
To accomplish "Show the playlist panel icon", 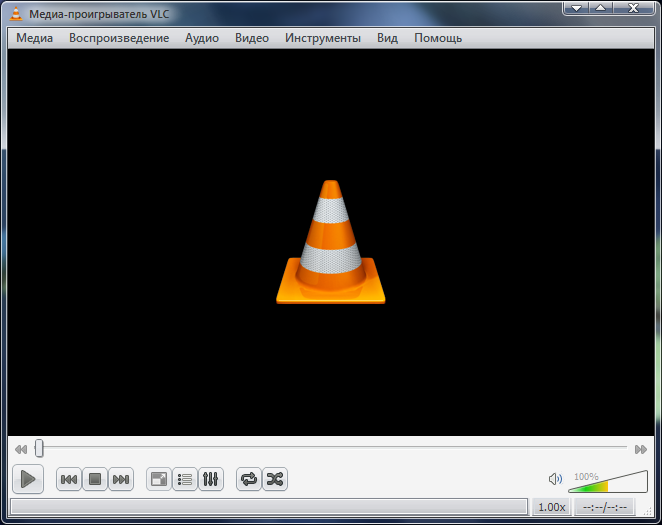I will point(184,479).
